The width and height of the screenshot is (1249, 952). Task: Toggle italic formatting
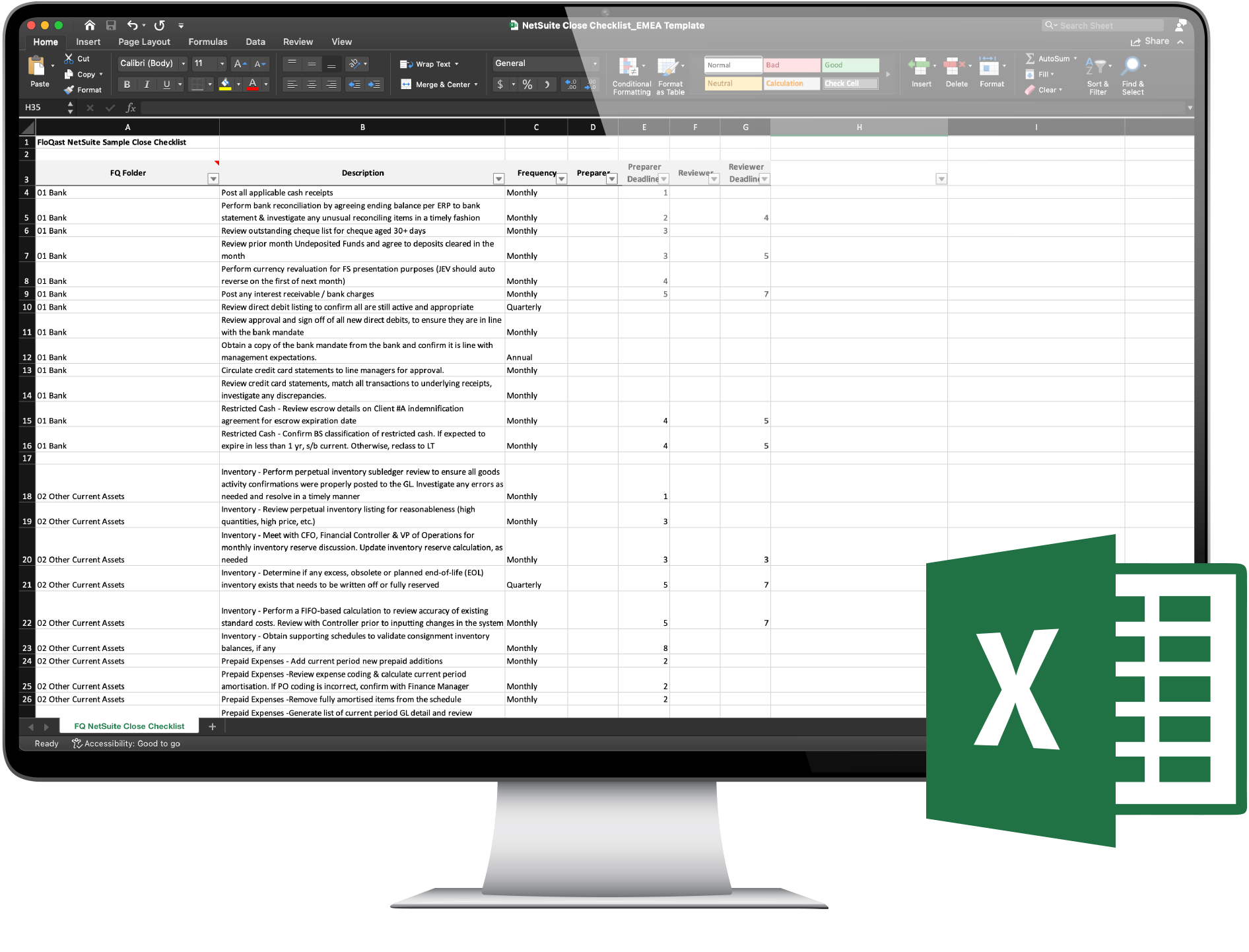[146, 84]
